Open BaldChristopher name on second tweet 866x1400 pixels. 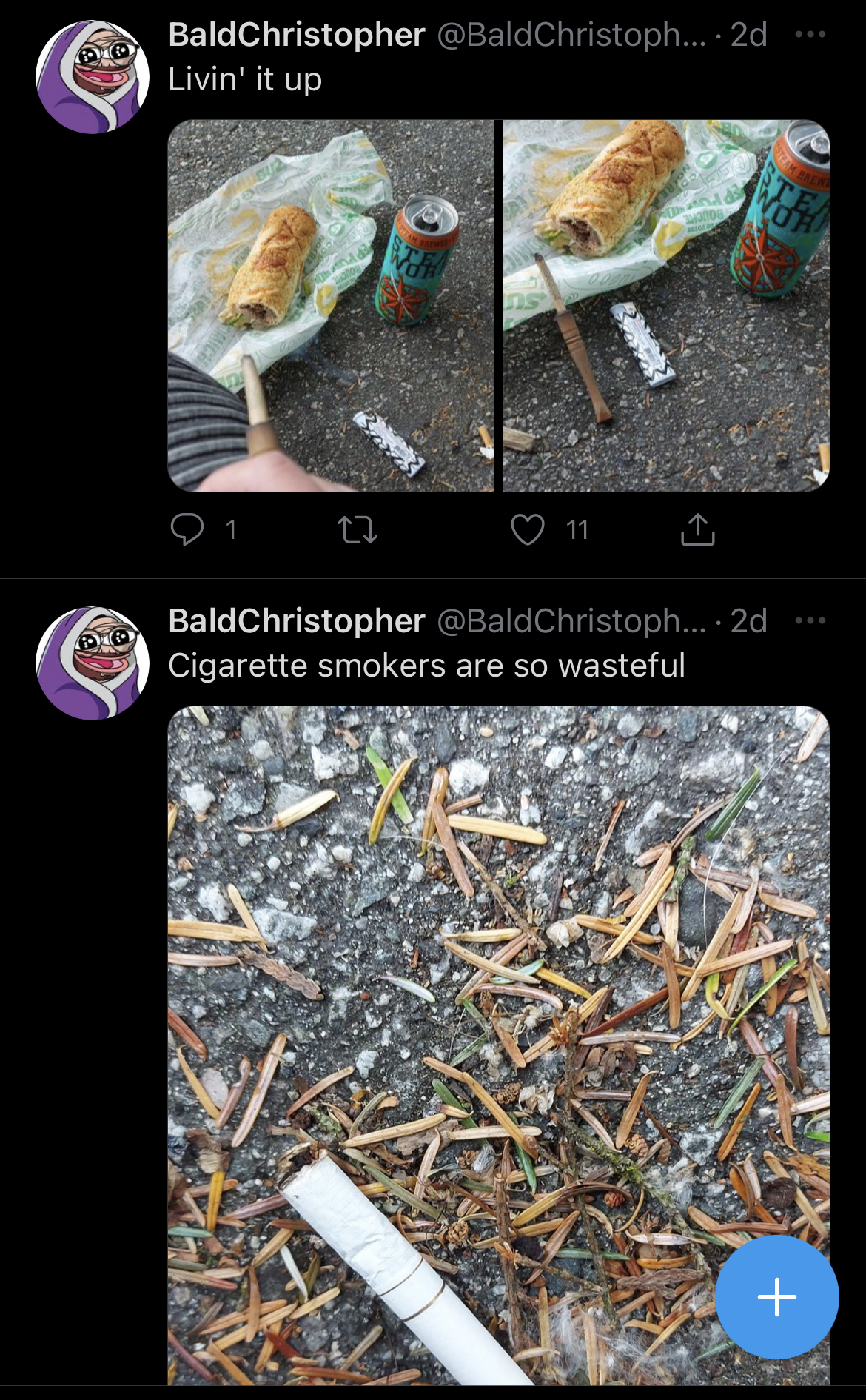coord(297,621)
